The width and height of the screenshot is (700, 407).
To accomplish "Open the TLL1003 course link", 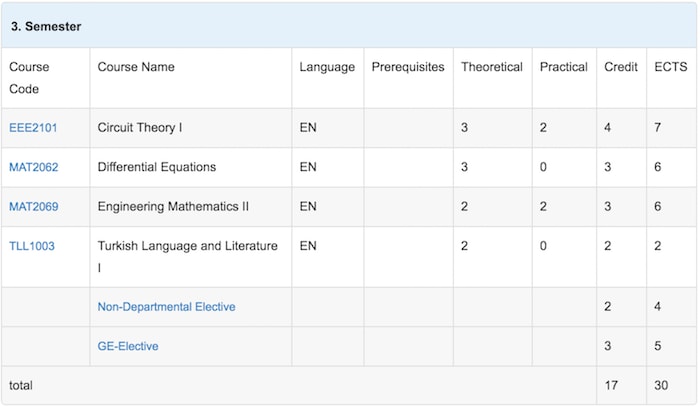I will 32,246.
